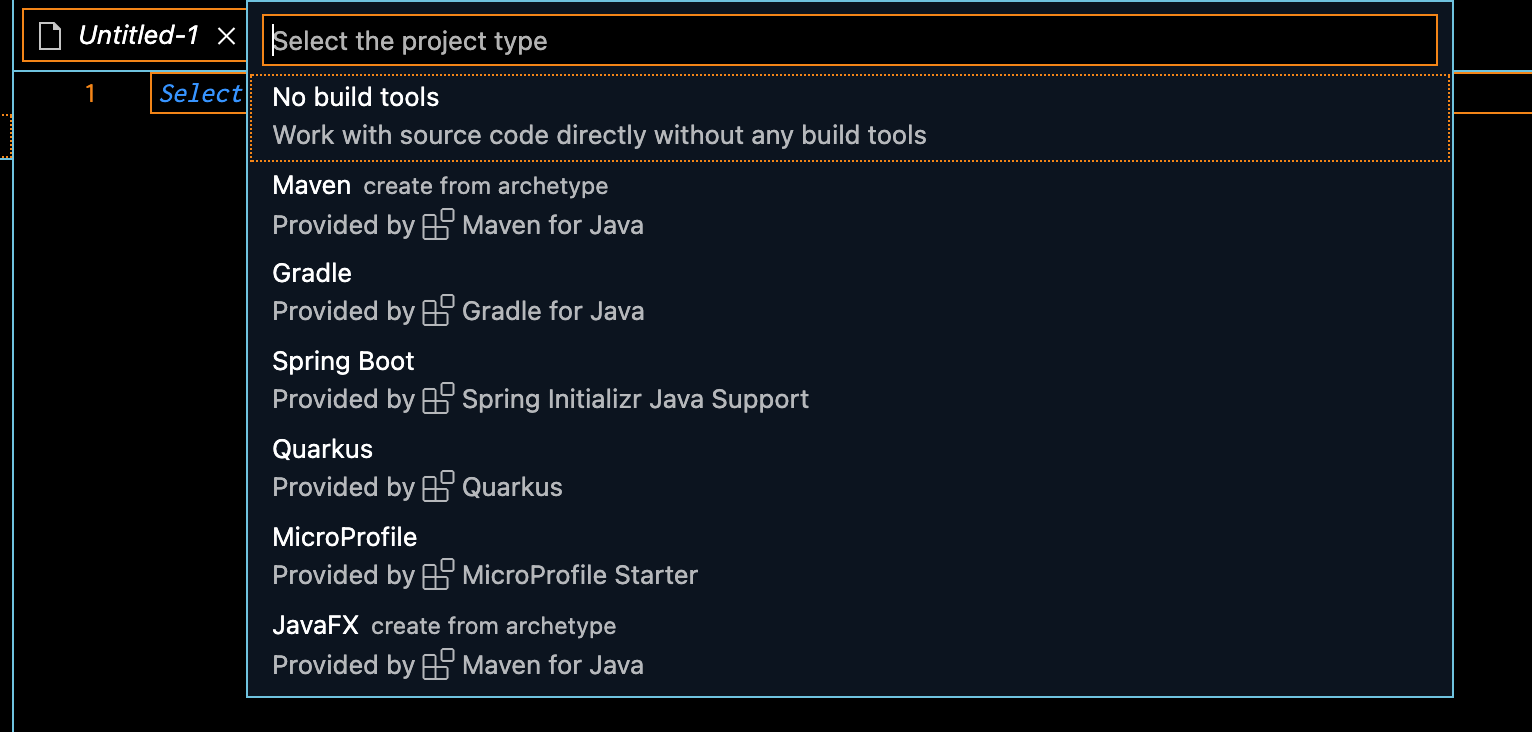Switch to the Untitled-1 tab

pos(139,37)
